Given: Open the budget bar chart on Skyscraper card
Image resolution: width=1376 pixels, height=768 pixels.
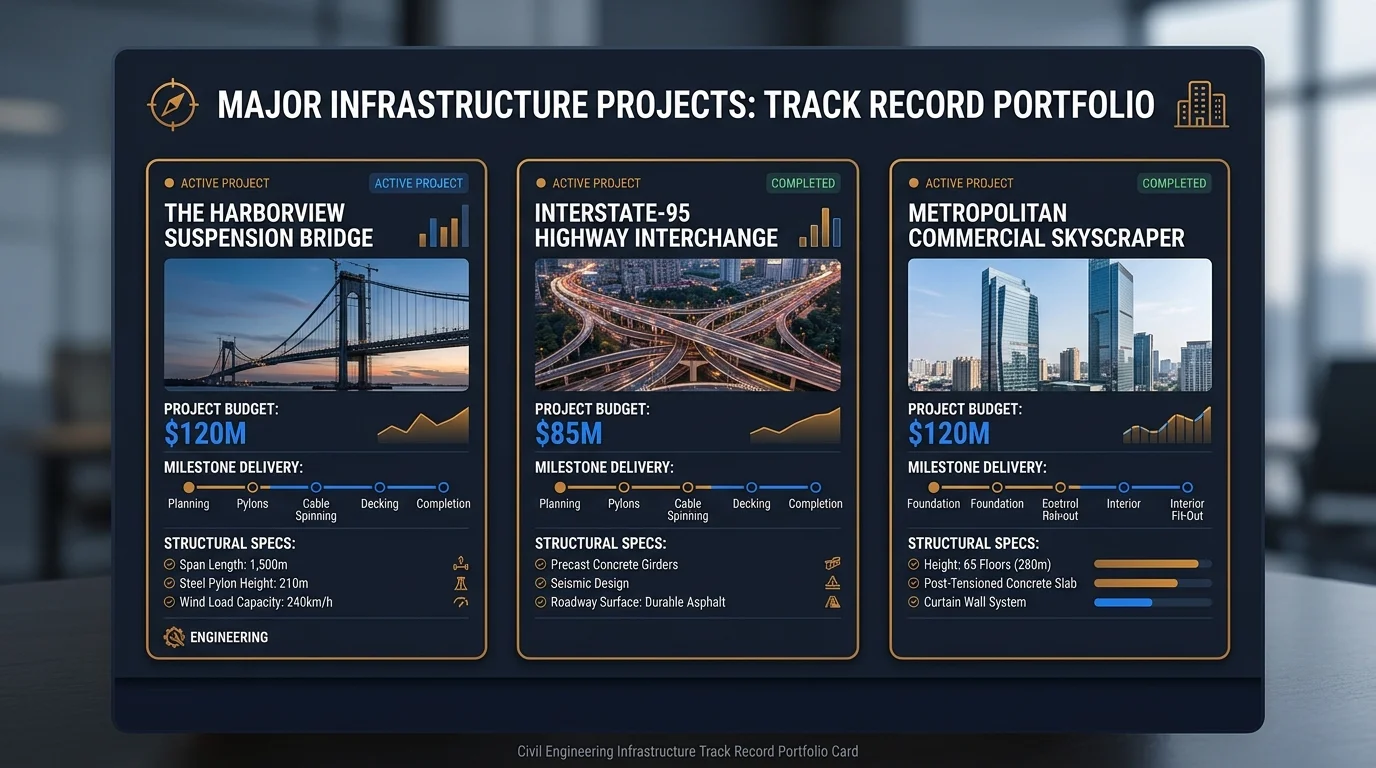Looking at the screenshot, I should (x=1167, y=425).
